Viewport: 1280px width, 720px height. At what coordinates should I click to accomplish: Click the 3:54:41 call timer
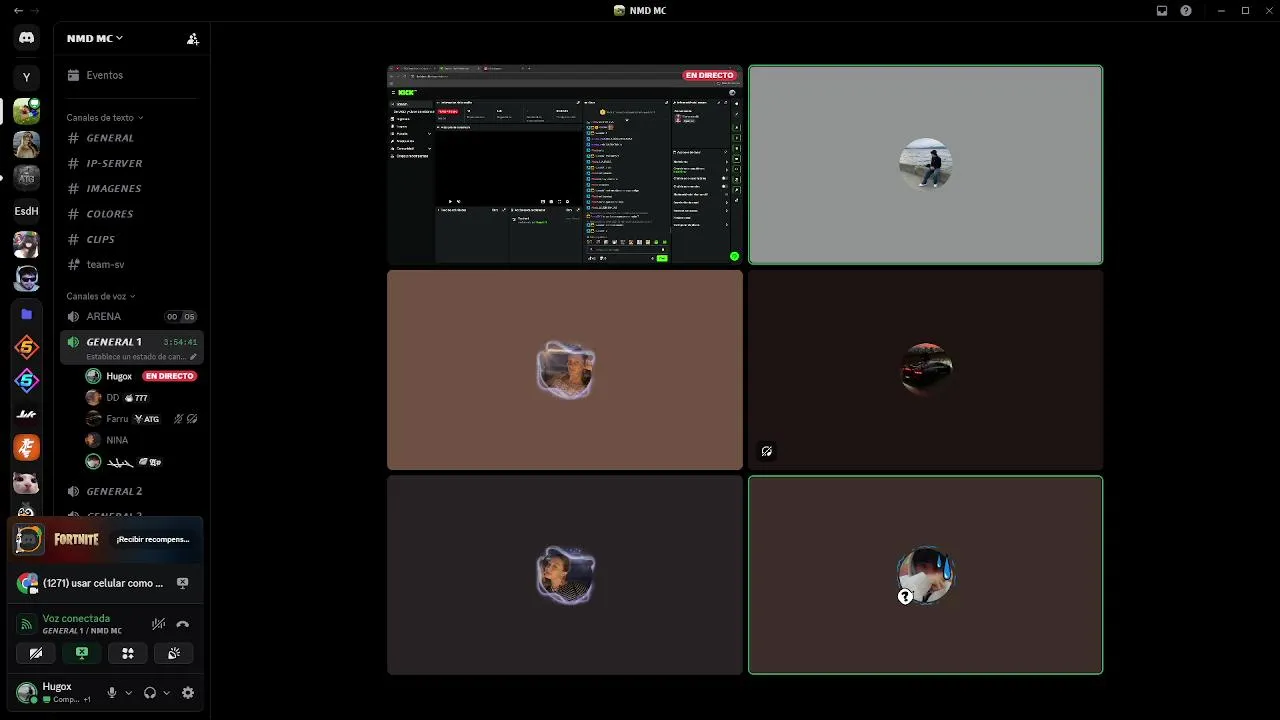point(180,342)
